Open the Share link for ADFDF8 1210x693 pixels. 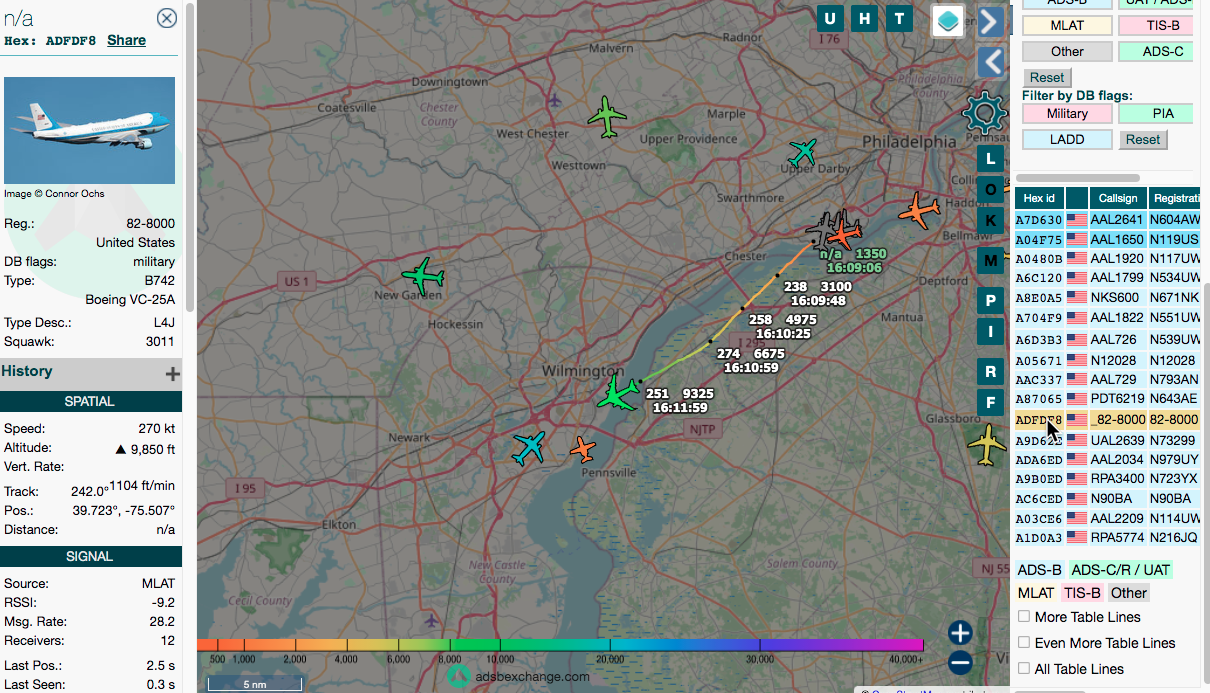tap(126, 40)
